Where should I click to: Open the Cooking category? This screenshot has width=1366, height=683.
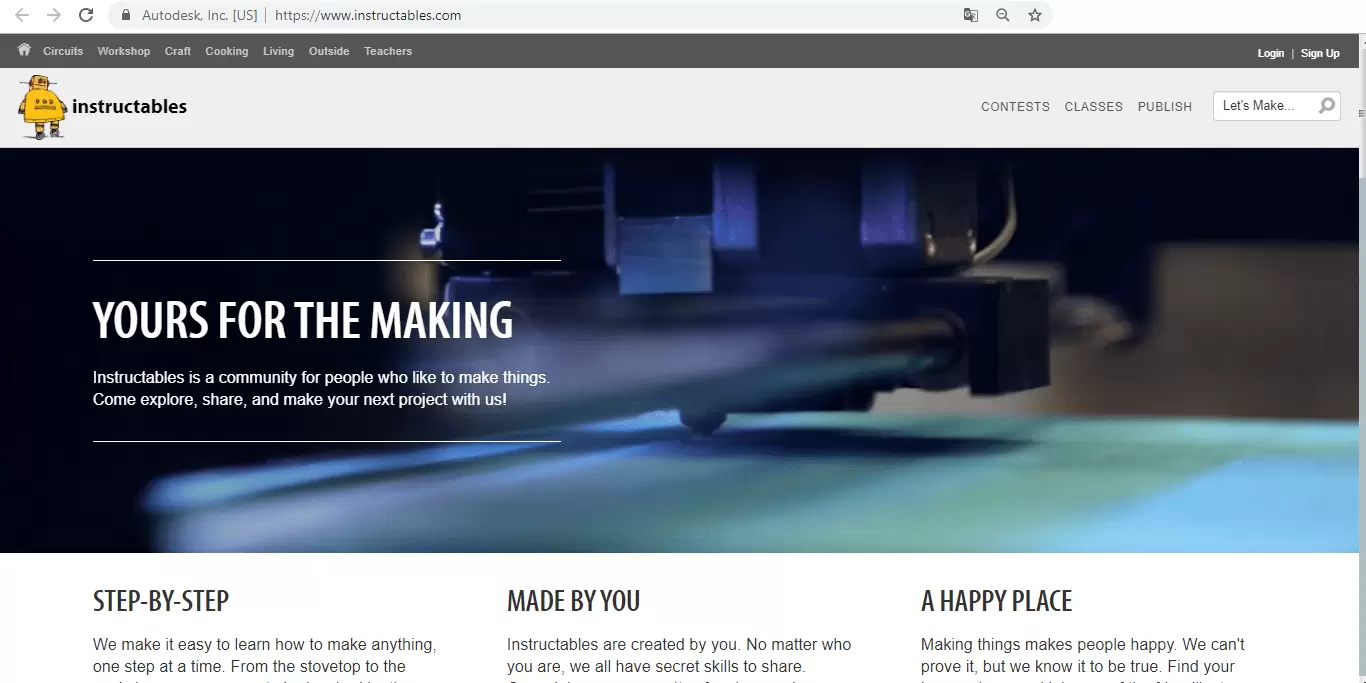227,51
